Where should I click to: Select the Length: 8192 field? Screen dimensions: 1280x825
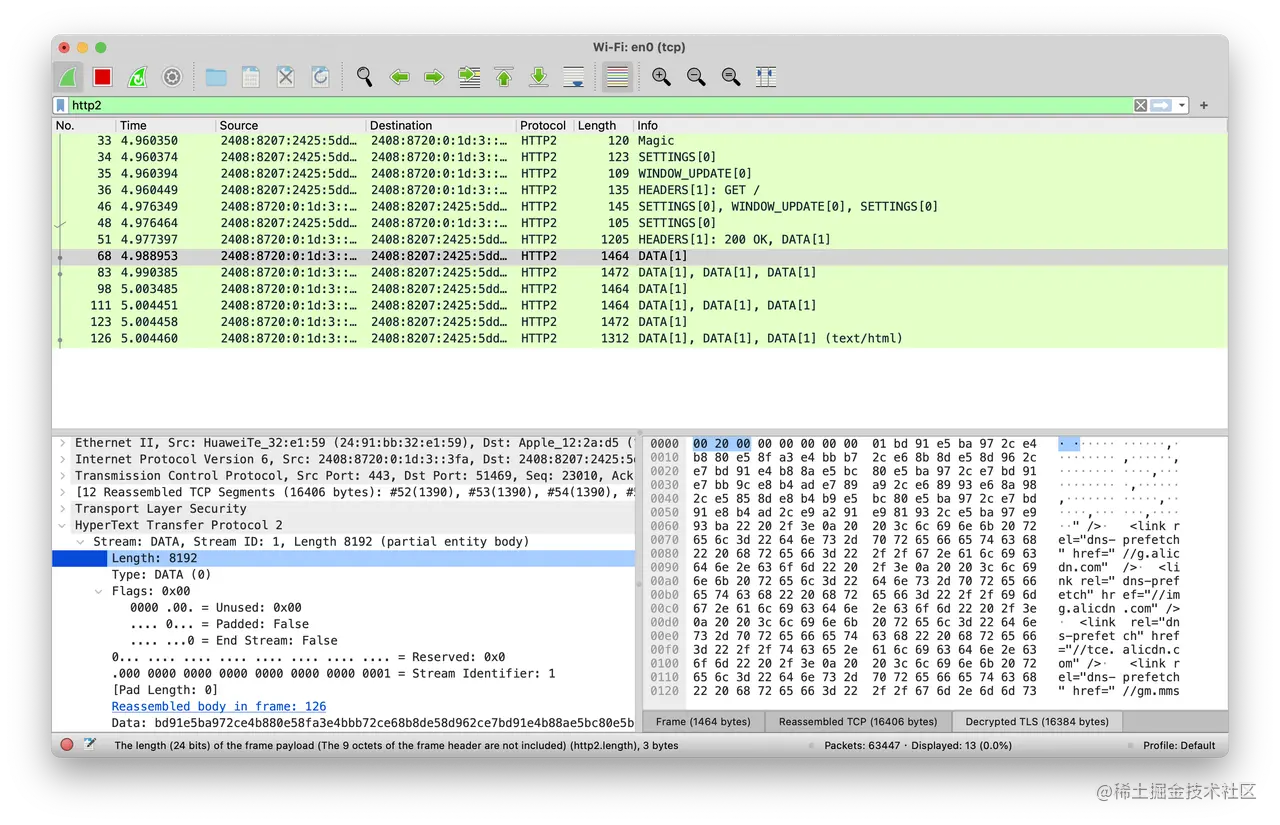(x=344, y=558)
